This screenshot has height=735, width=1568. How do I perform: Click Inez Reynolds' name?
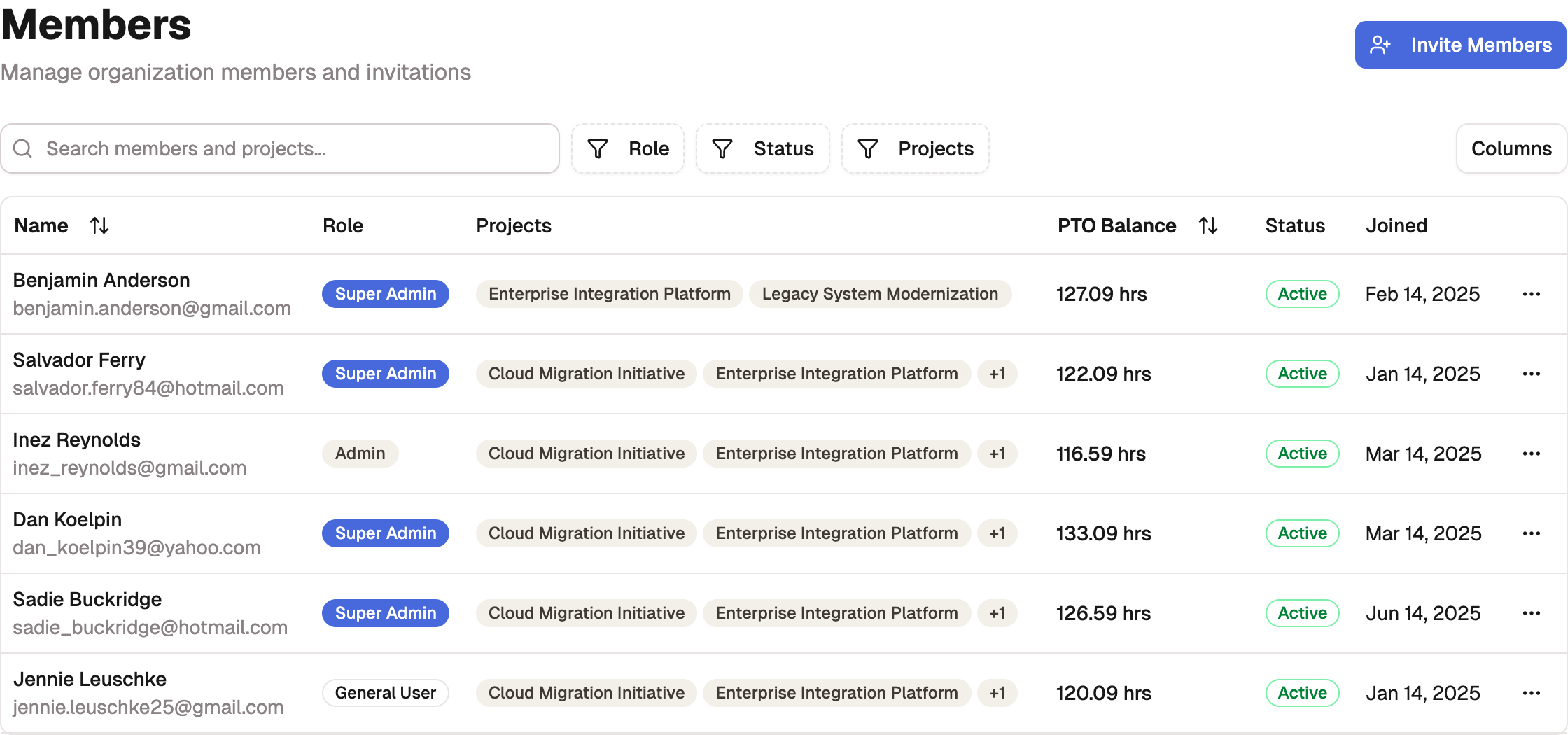click(77, 440)
